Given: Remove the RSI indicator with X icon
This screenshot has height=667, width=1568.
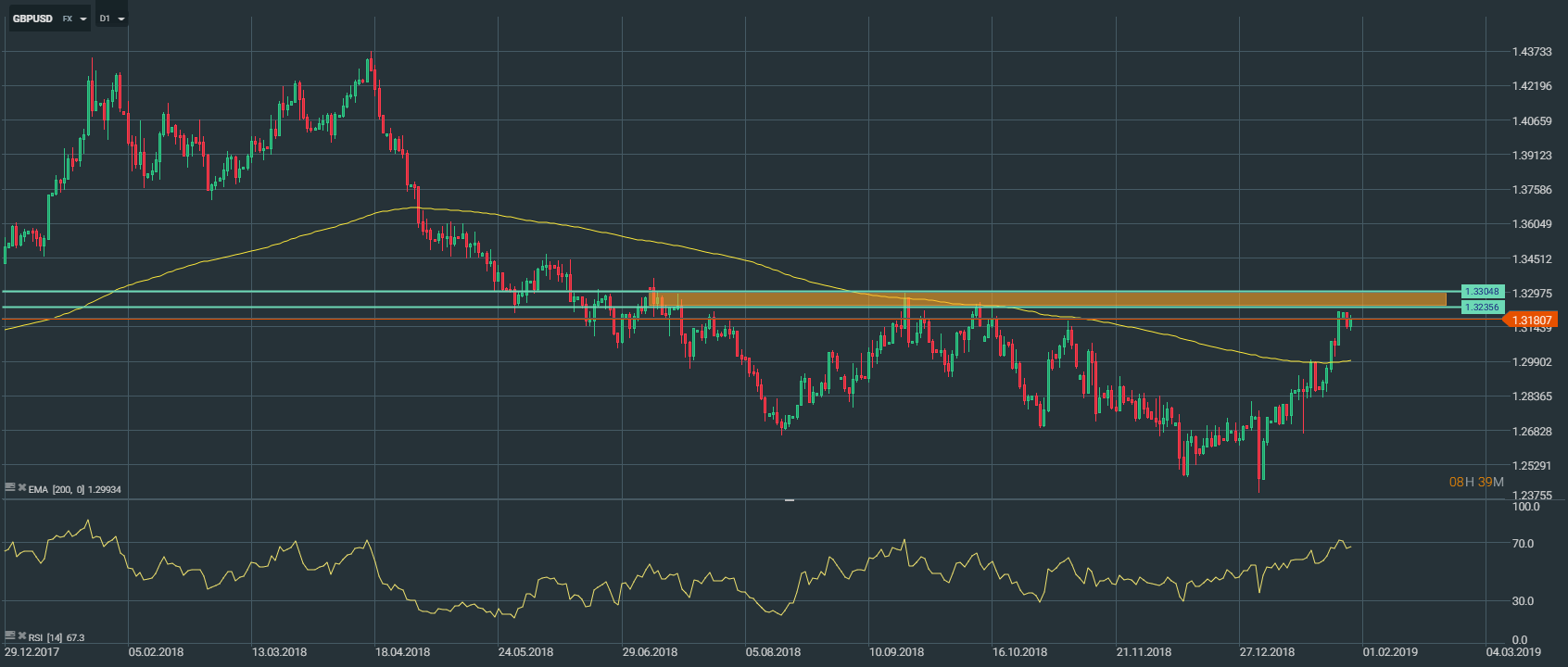Looking at the screenshot, I should pos(21,636).
